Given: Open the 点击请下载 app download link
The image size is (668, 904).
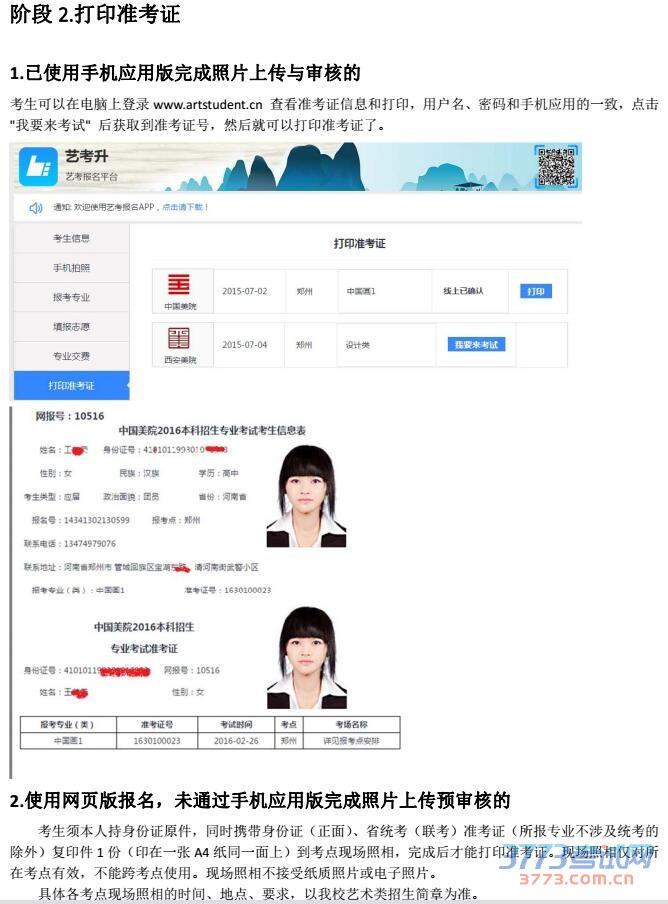Looking at the screenshot, I should pos(185,207).
